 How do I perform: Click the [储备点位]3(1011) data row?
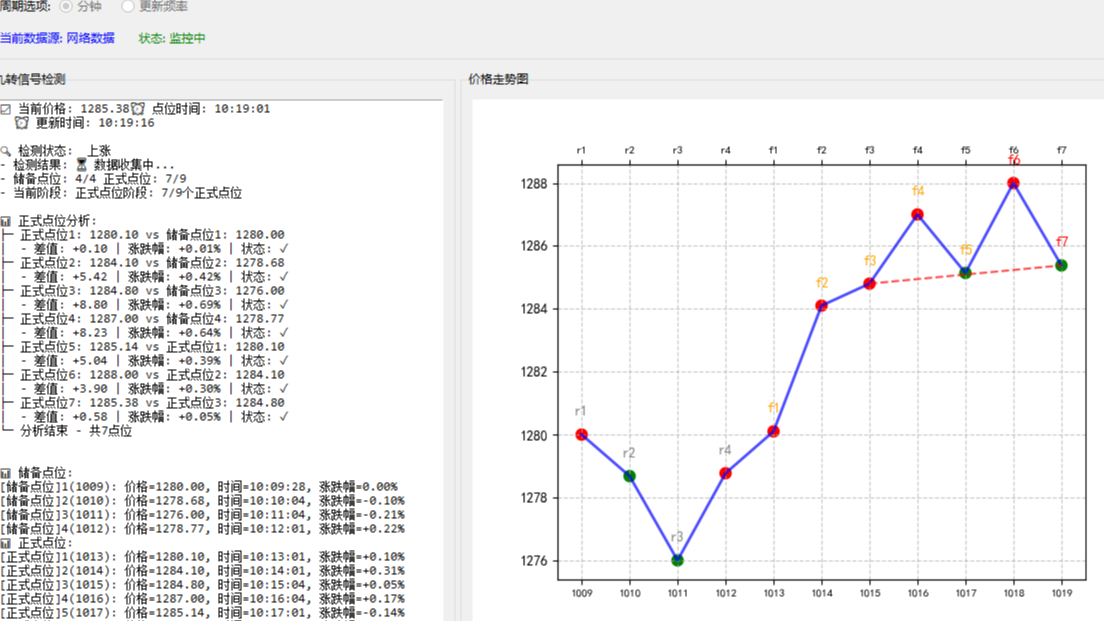203,515
